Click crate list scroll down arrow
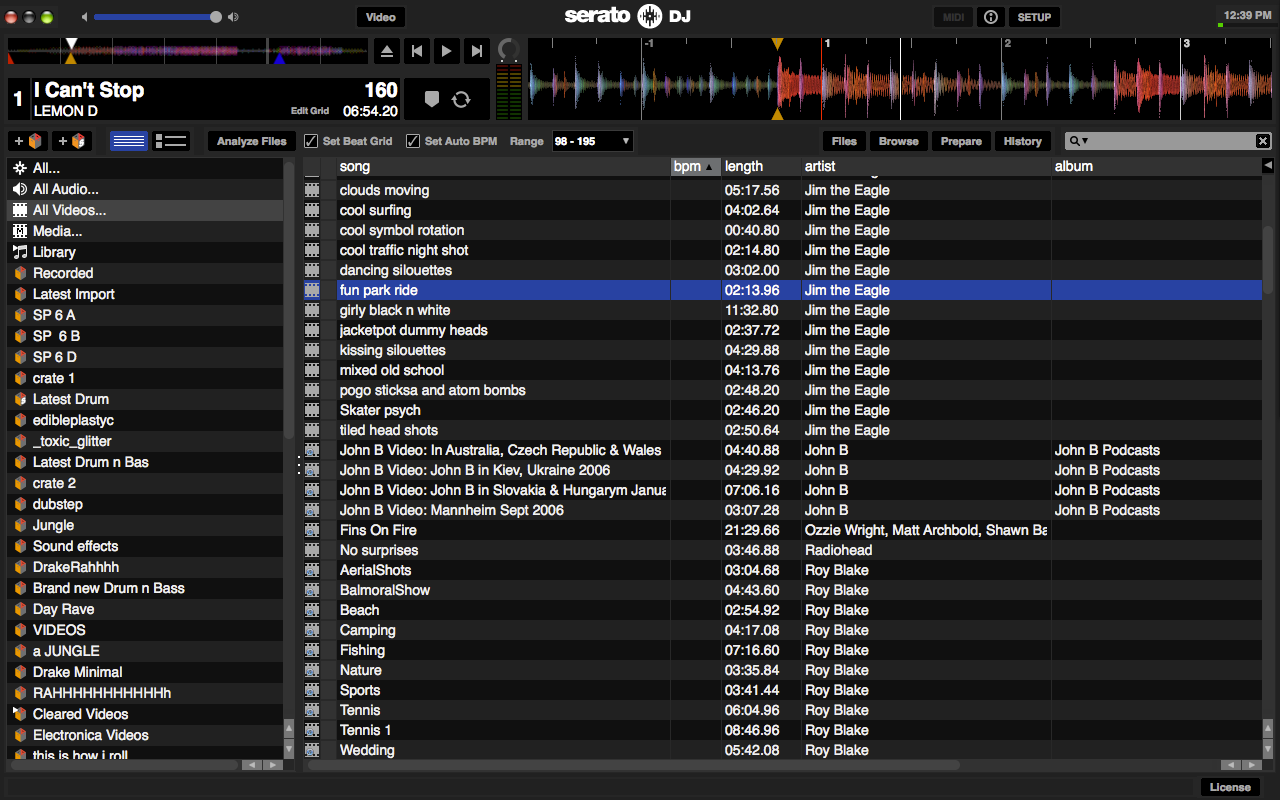 289,747
